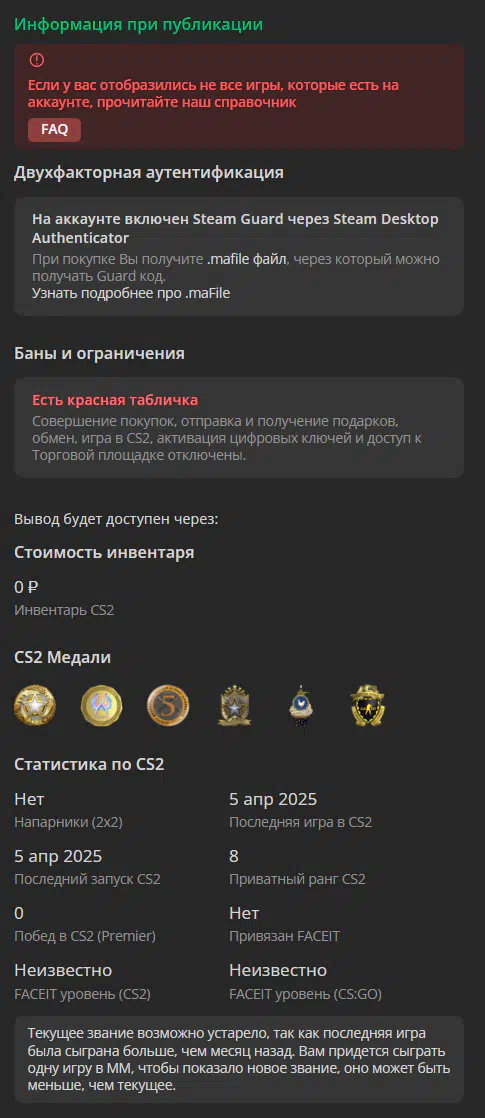Click the 'Привязан FACEIT' status text
Image resolution: width=485 pixels, height=1118 pixels.
point(284,936)
